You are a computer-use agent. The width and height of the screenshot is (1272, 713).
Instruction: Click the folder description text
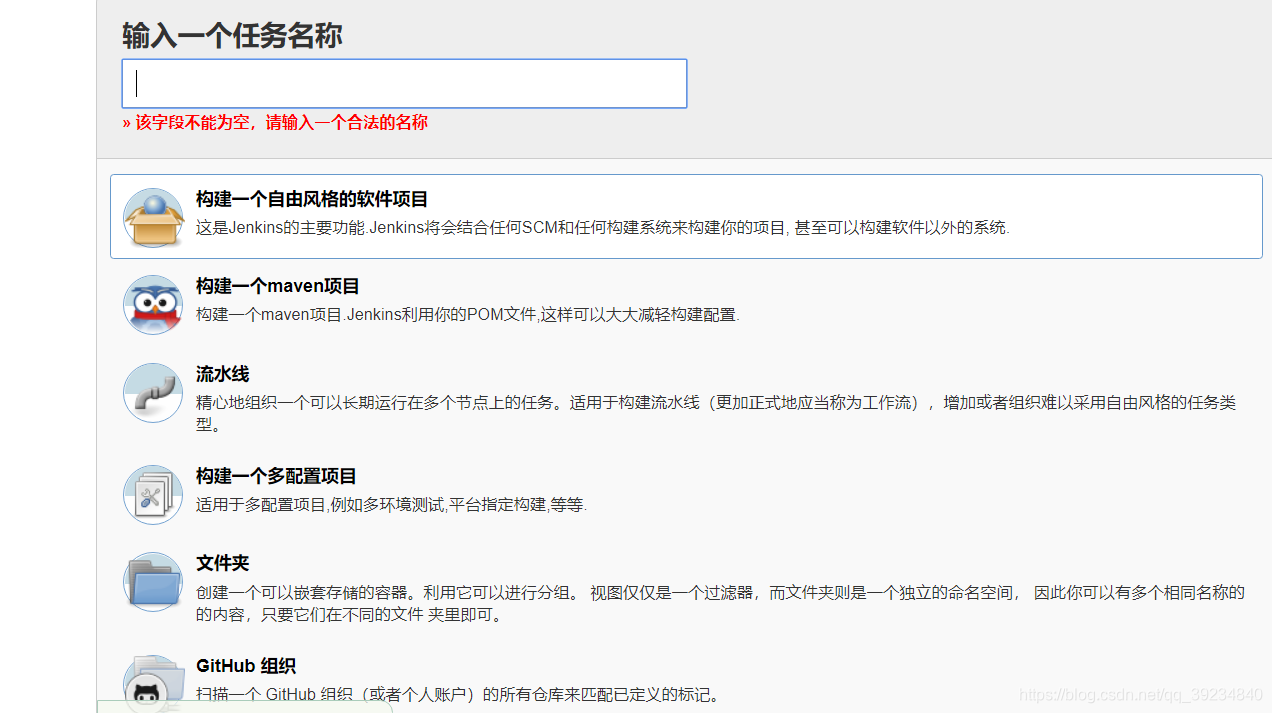click(x=720, y=603)
